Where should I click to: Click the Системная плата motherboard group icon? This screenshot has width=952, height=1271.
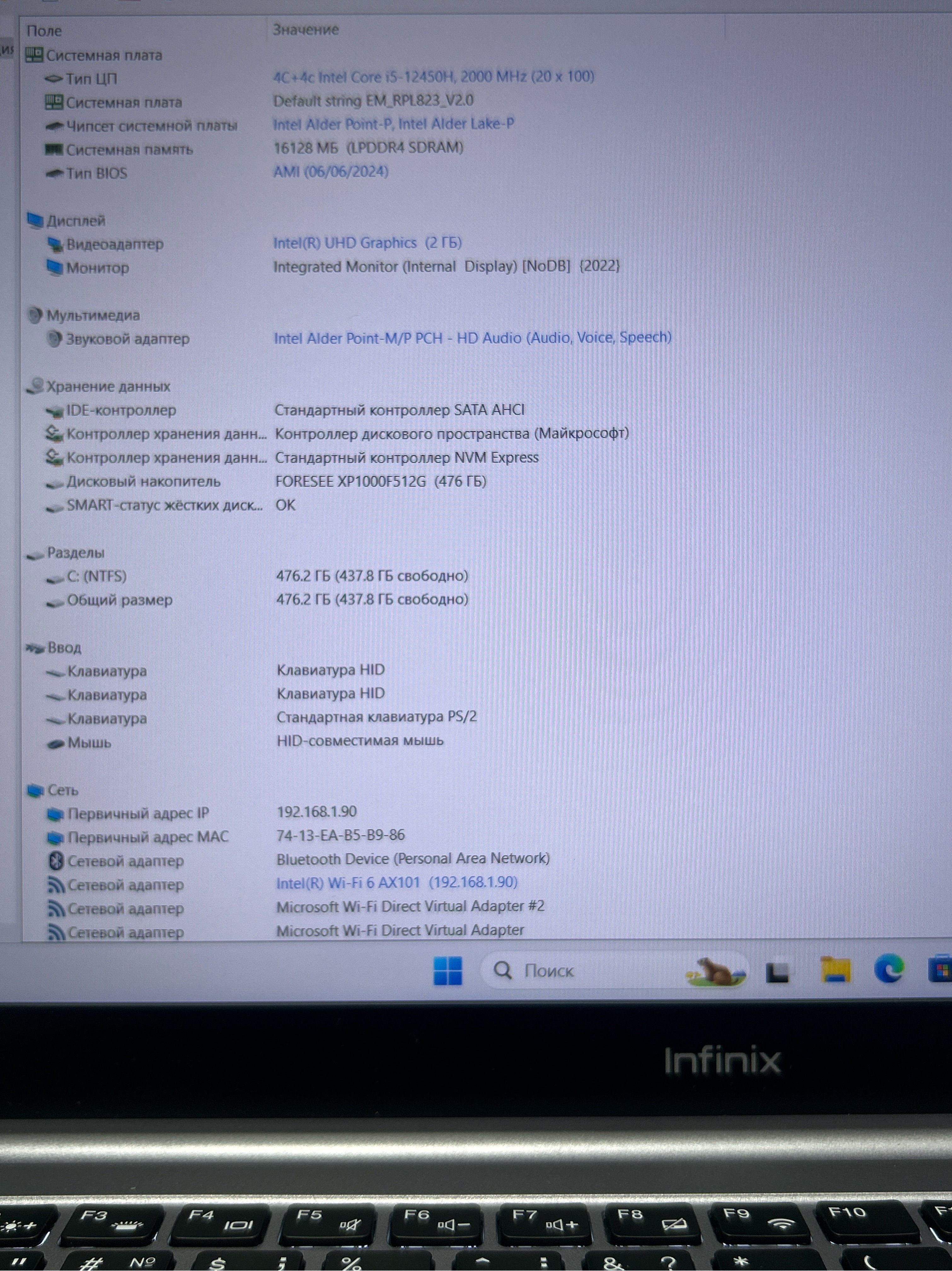coord(34,55)
